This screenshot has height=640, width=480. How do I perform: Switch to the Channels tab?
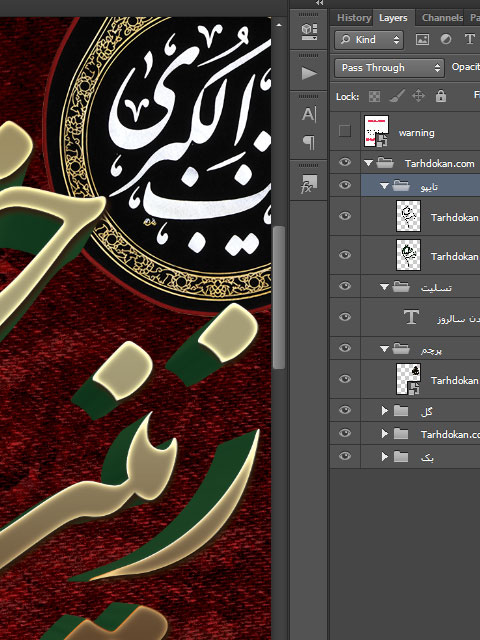point(442,18)
